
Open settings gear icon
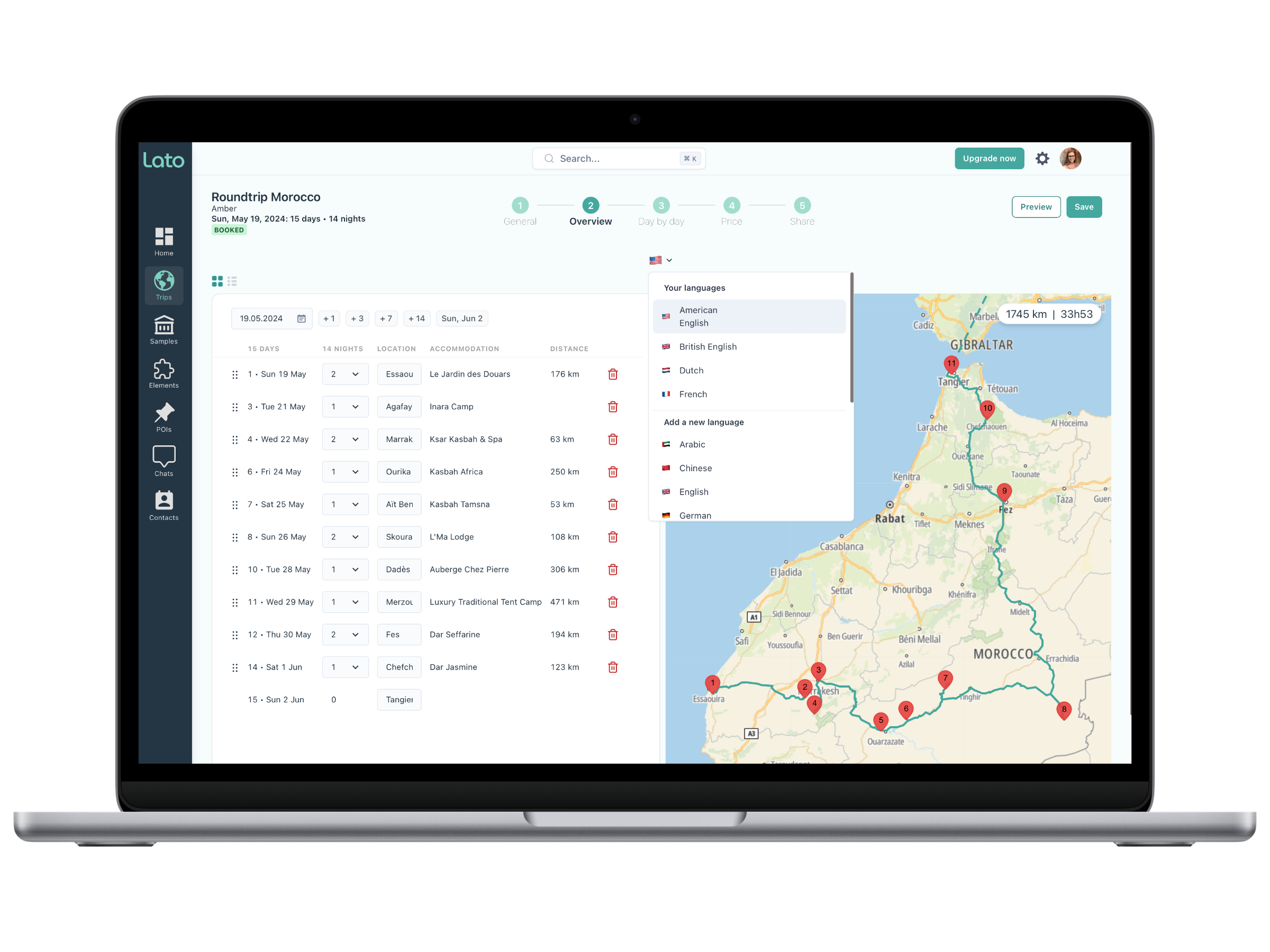tap(1041, 158)
